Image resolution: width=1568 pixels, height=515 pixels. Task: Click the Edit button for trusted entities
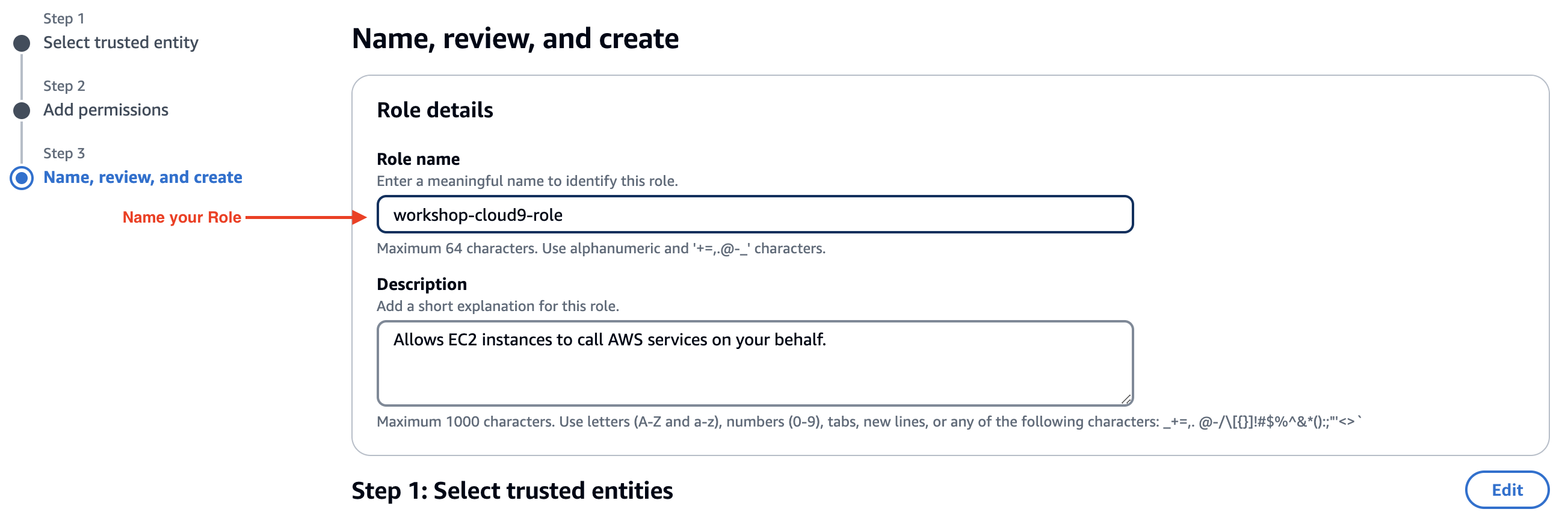(x=1507, y=490)
